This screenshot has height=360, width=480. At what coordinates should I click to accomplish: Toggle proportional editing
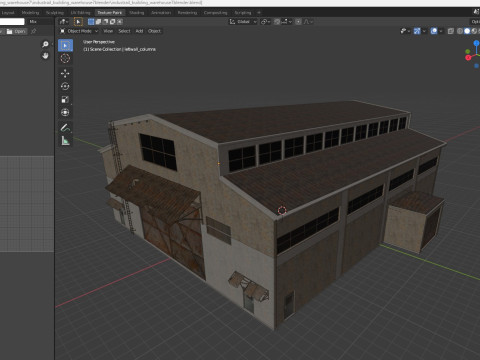(298, 22)
